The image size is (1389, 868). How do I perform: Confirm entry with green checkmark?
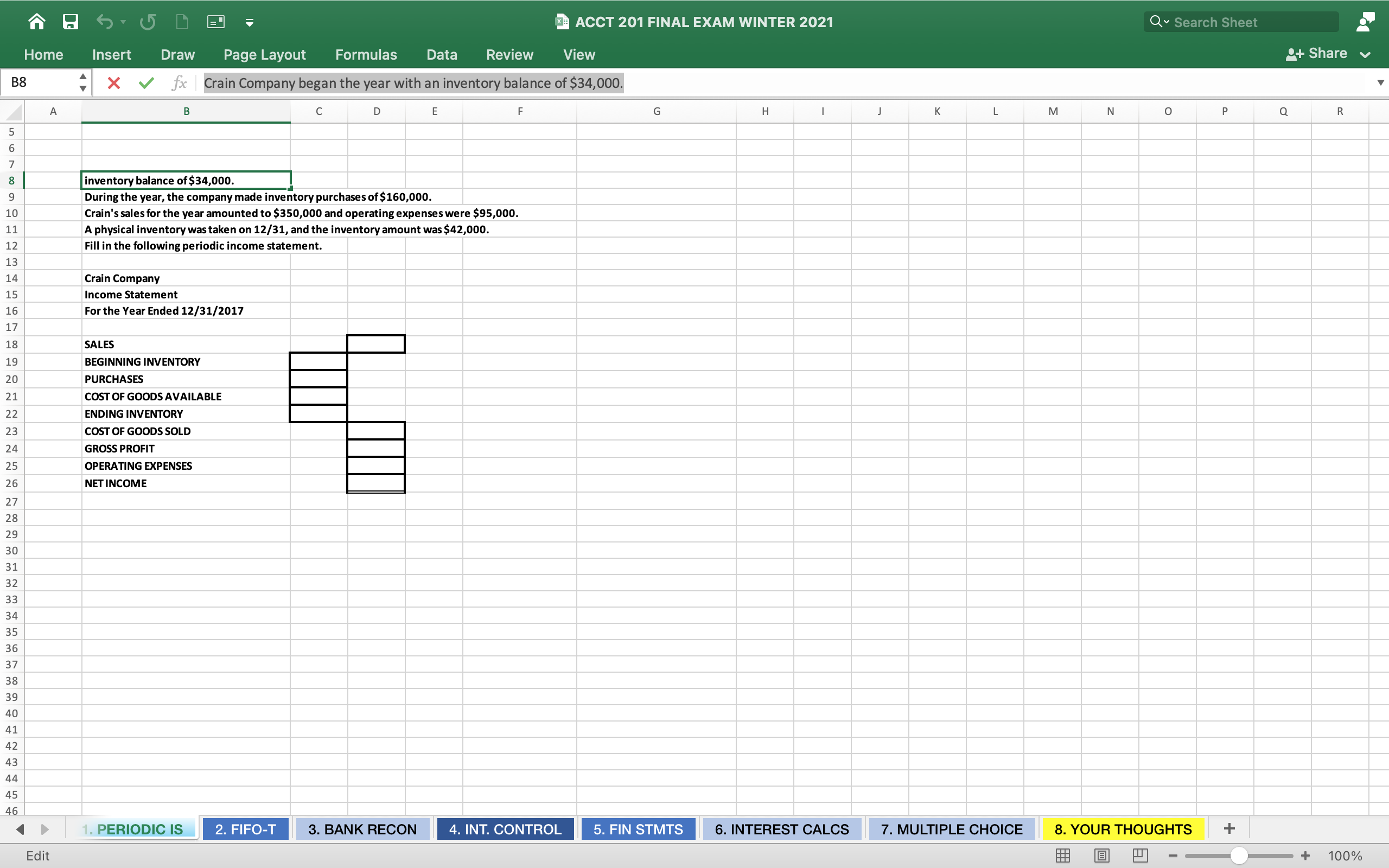[146, 83]
